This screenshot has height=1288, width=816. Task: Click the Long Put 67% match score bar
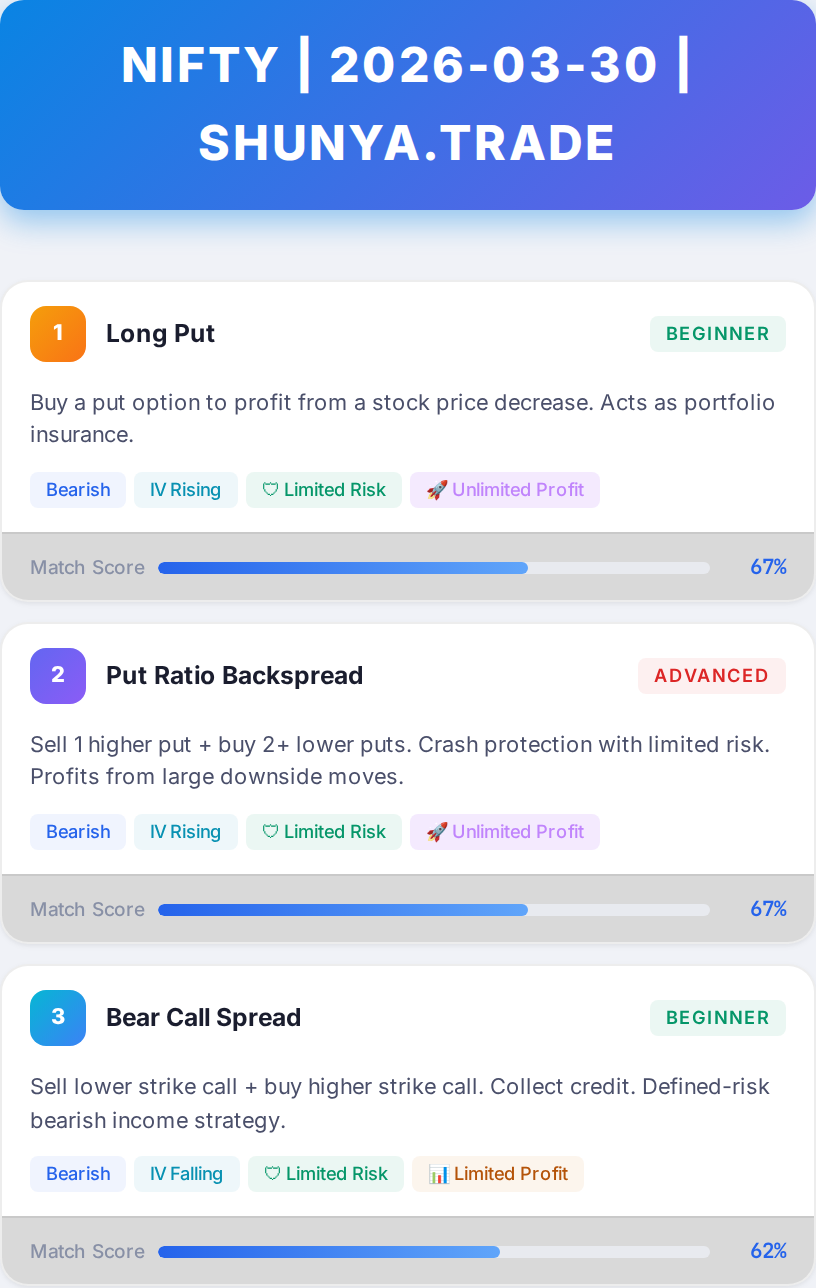click(434, 568)
